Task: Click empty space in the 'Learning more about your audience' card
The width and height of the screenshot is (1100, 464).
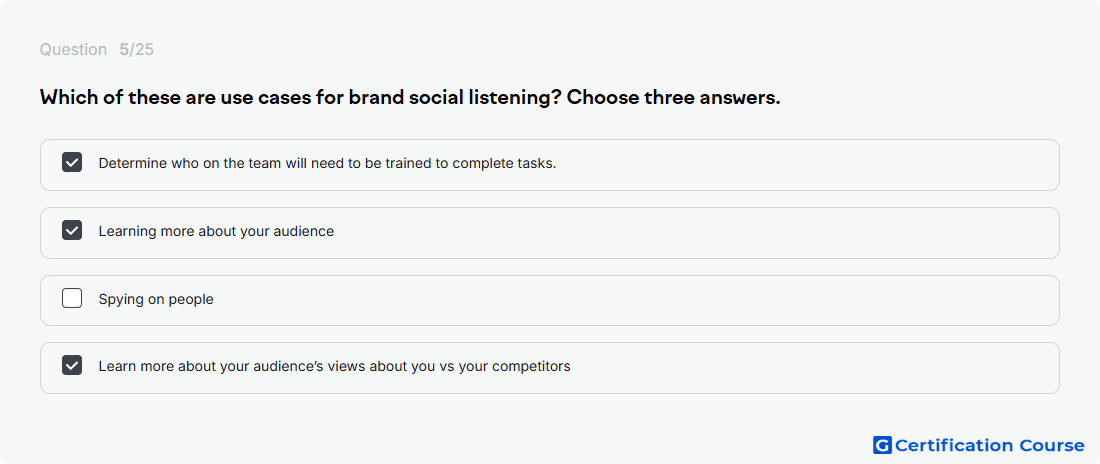Action: coord(695,232)
